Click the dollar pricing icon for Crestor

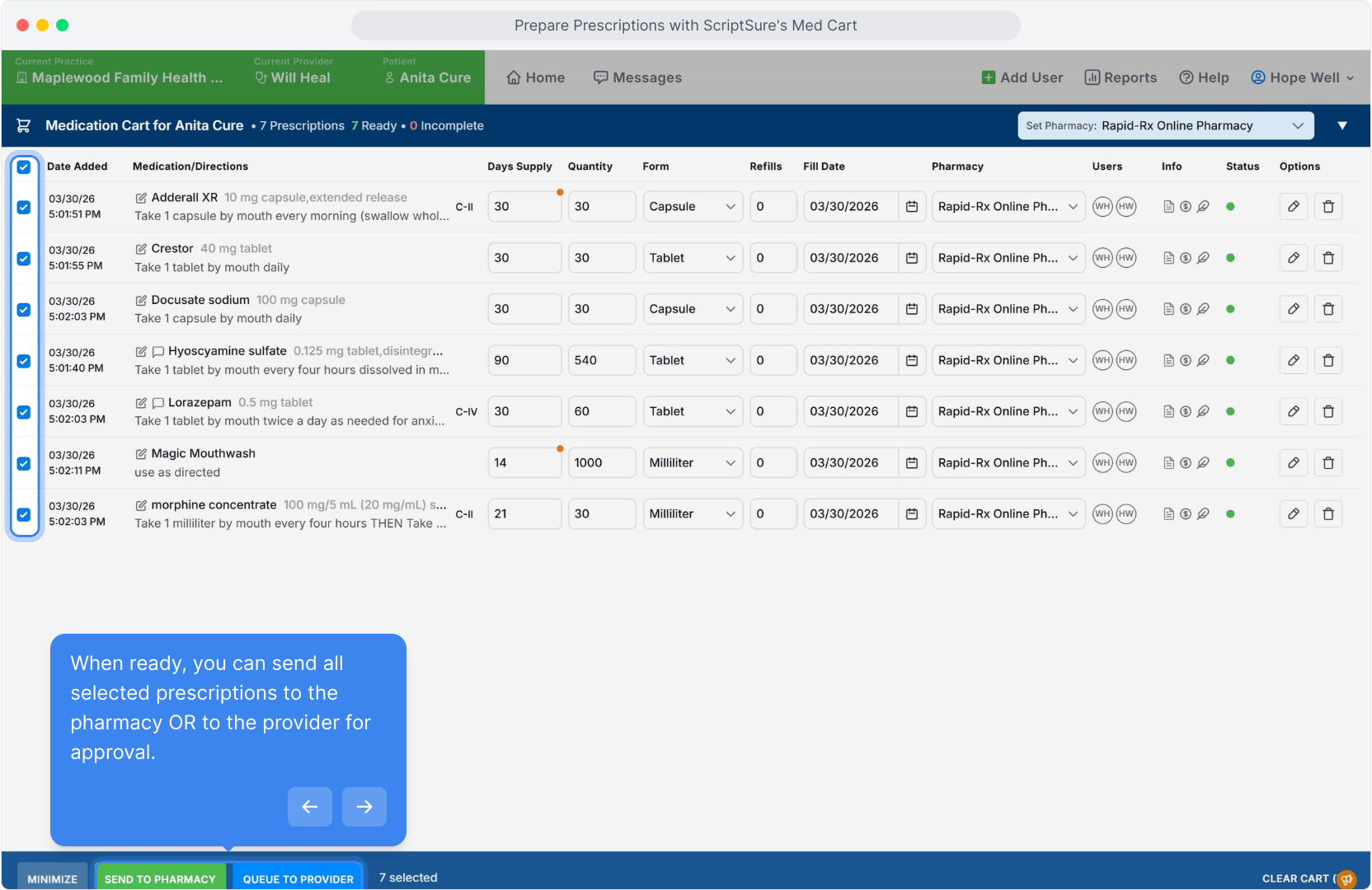1186,258
